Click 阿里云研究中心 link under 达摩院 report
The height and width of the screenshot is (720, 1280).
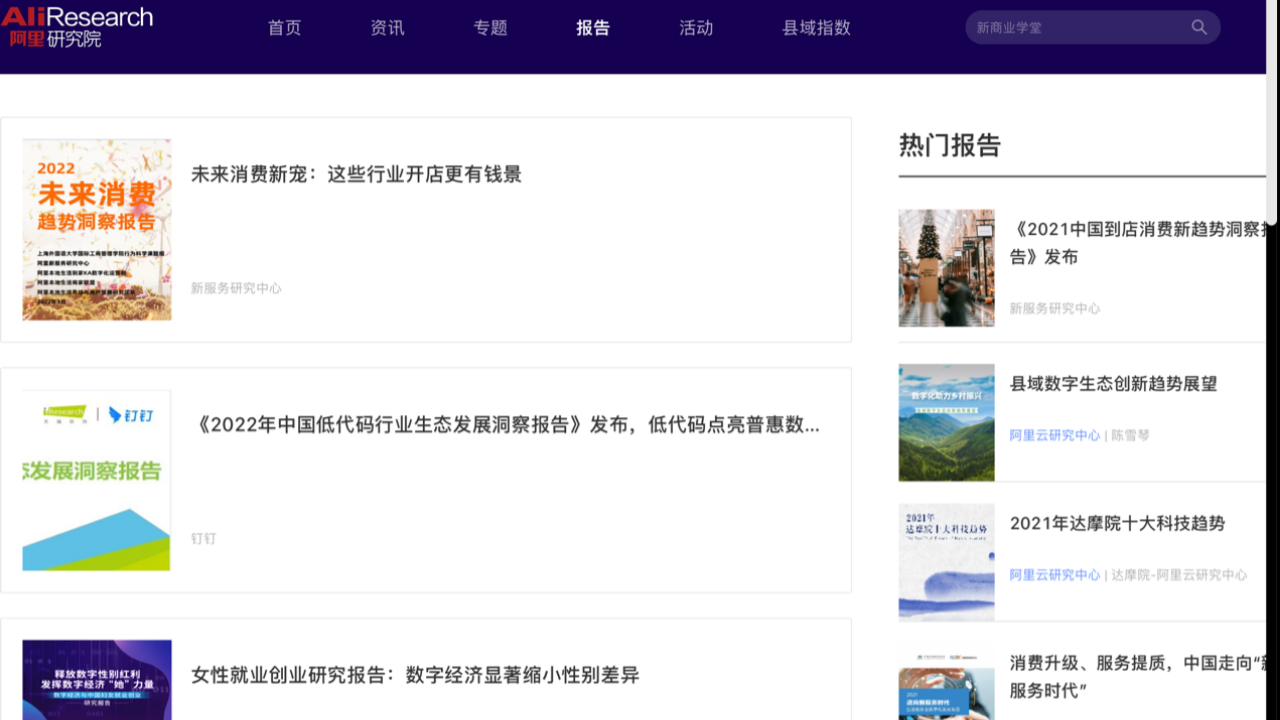point(1055,575)
